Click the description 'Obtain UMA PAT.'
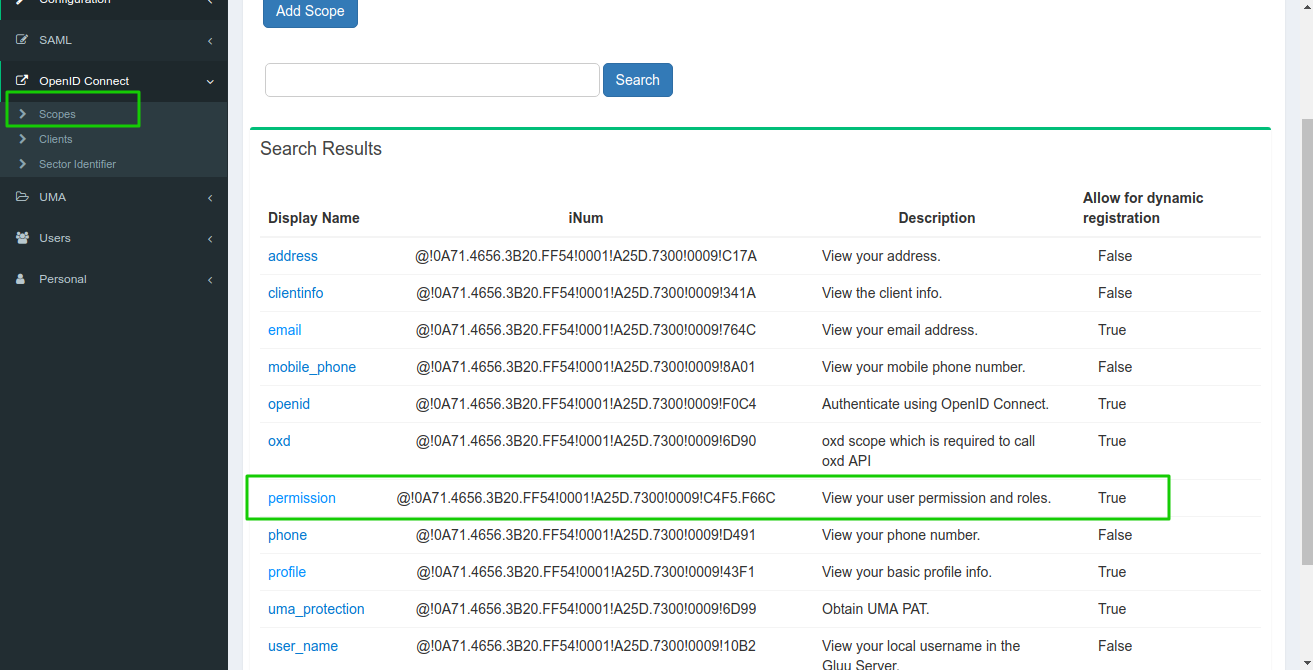This screenshot has height=670, width=1313. point(875,609)
